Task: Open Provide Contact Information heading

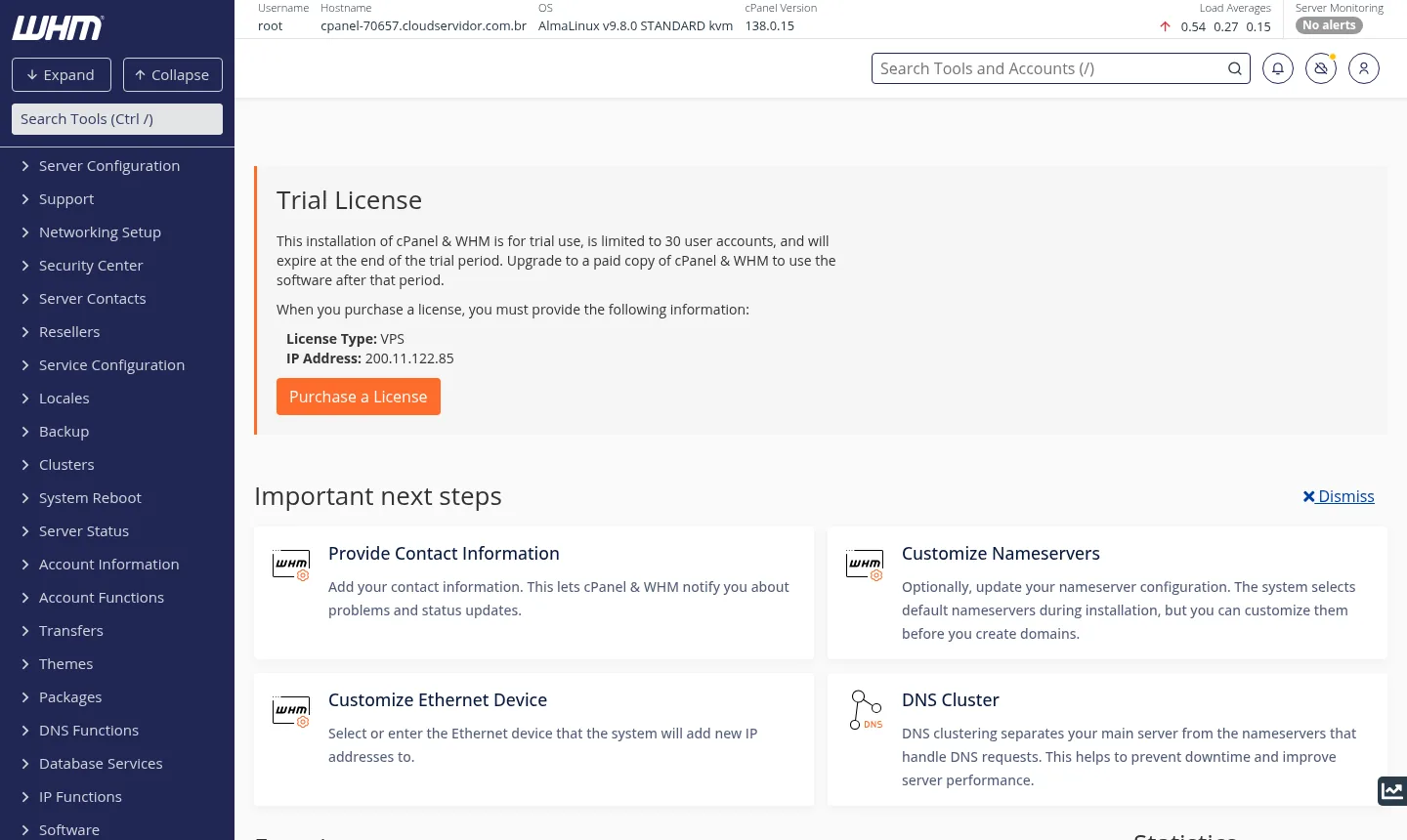Action: pos(444,554)
